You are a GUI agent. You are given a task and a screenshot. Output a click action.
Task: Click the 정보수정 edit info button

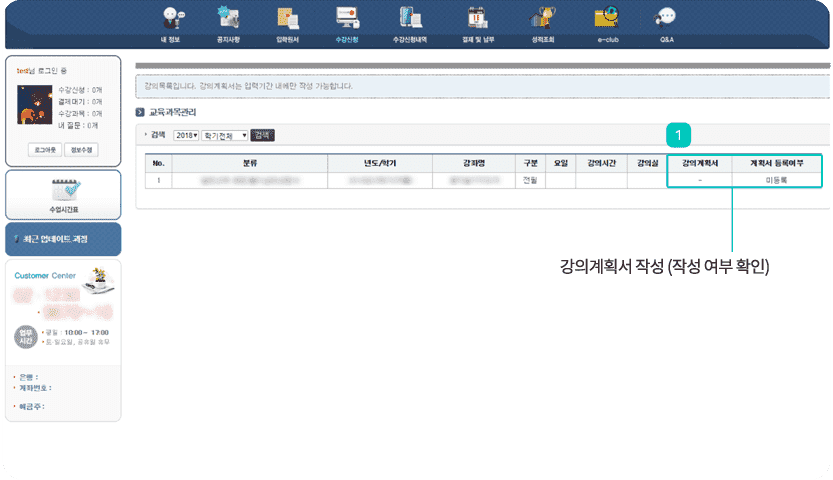tap(82, 148)
